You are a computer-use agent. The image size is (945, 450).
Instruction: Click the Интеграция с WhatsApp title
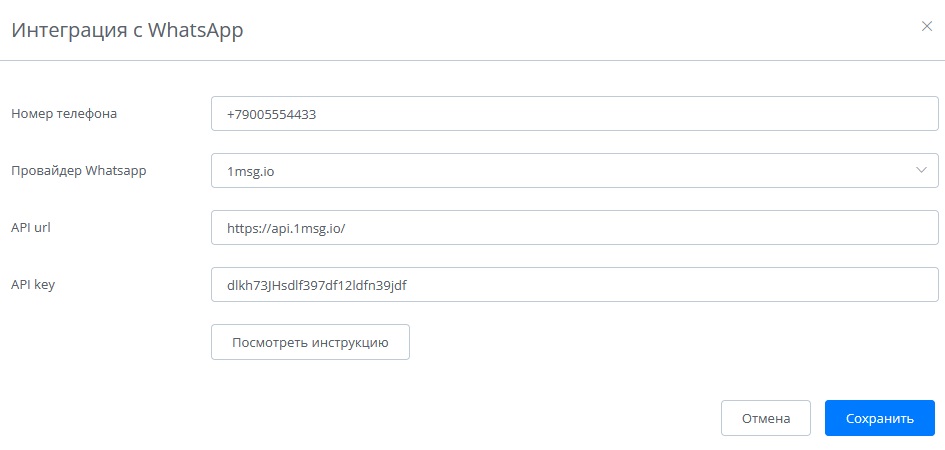[x=127, y=30]
